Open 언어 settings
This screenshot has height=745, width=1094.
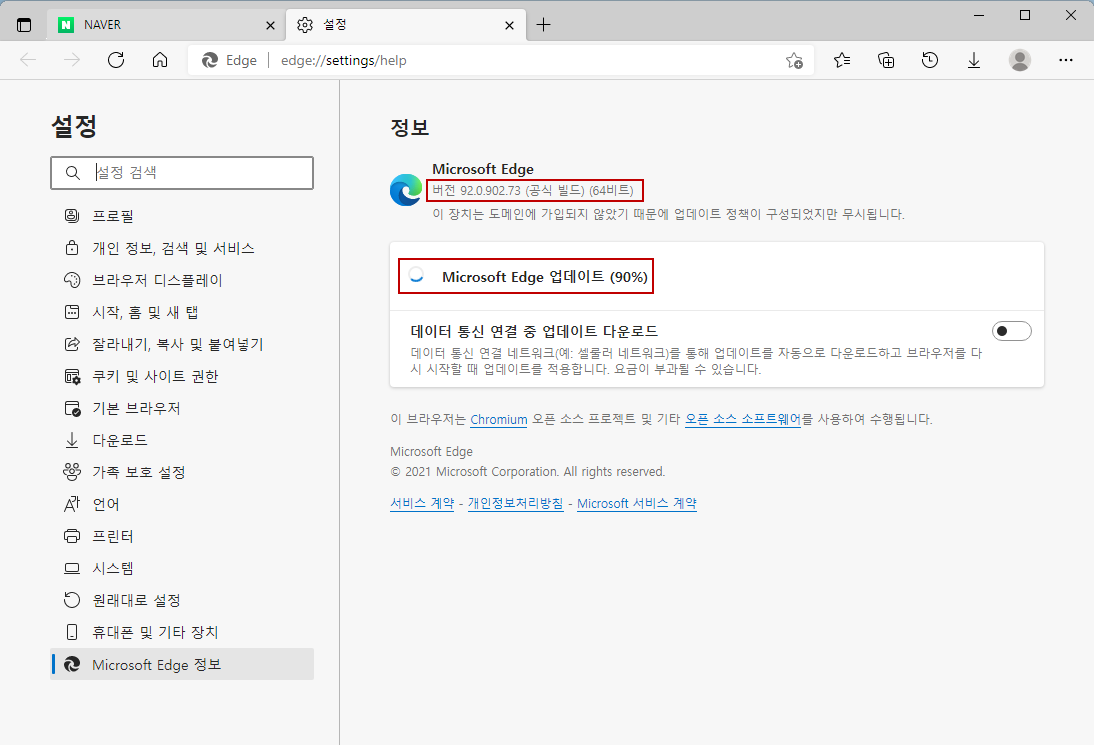point(182,504)
